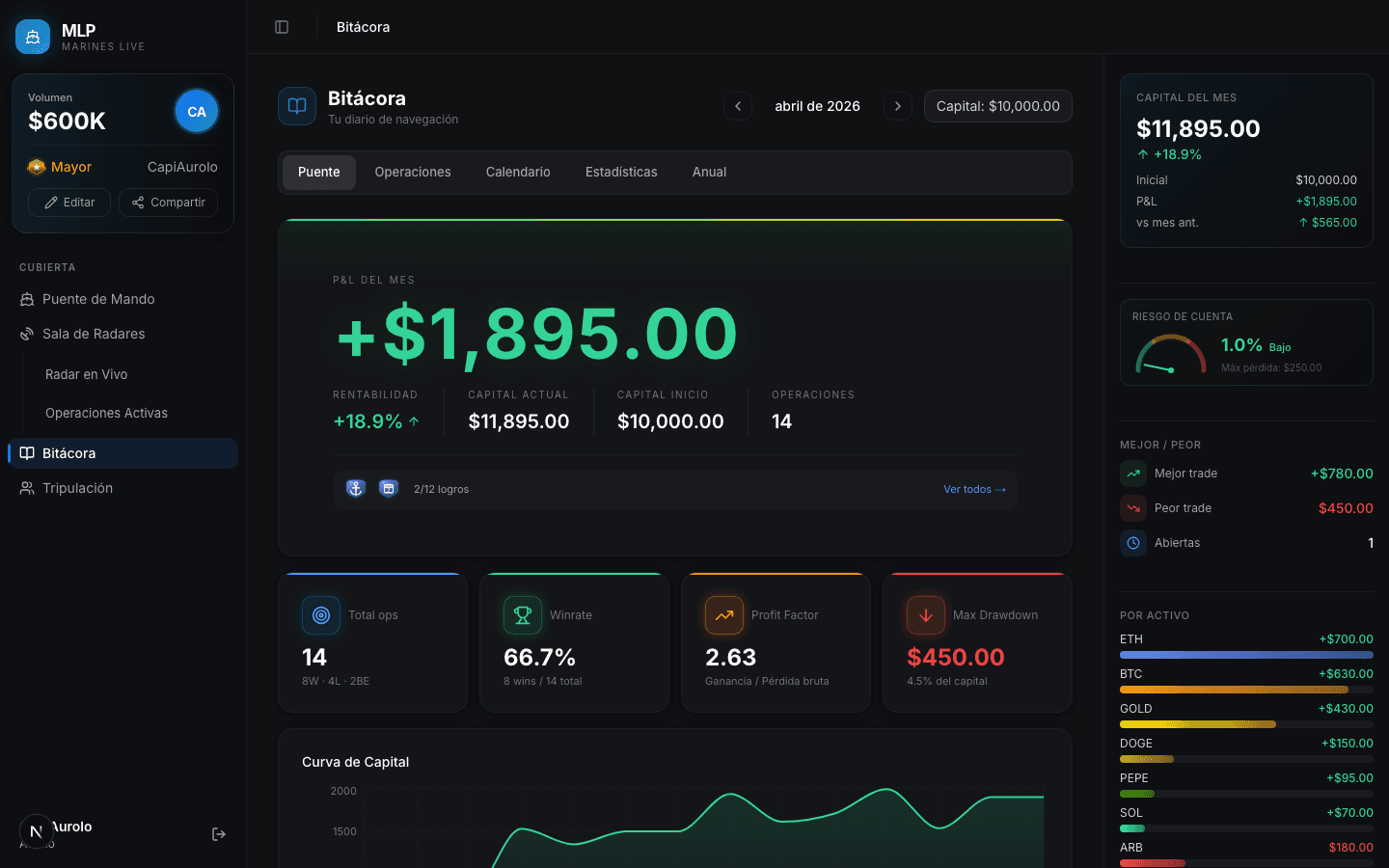Click the Winrate trophy icon

click(x=523, y=615)
